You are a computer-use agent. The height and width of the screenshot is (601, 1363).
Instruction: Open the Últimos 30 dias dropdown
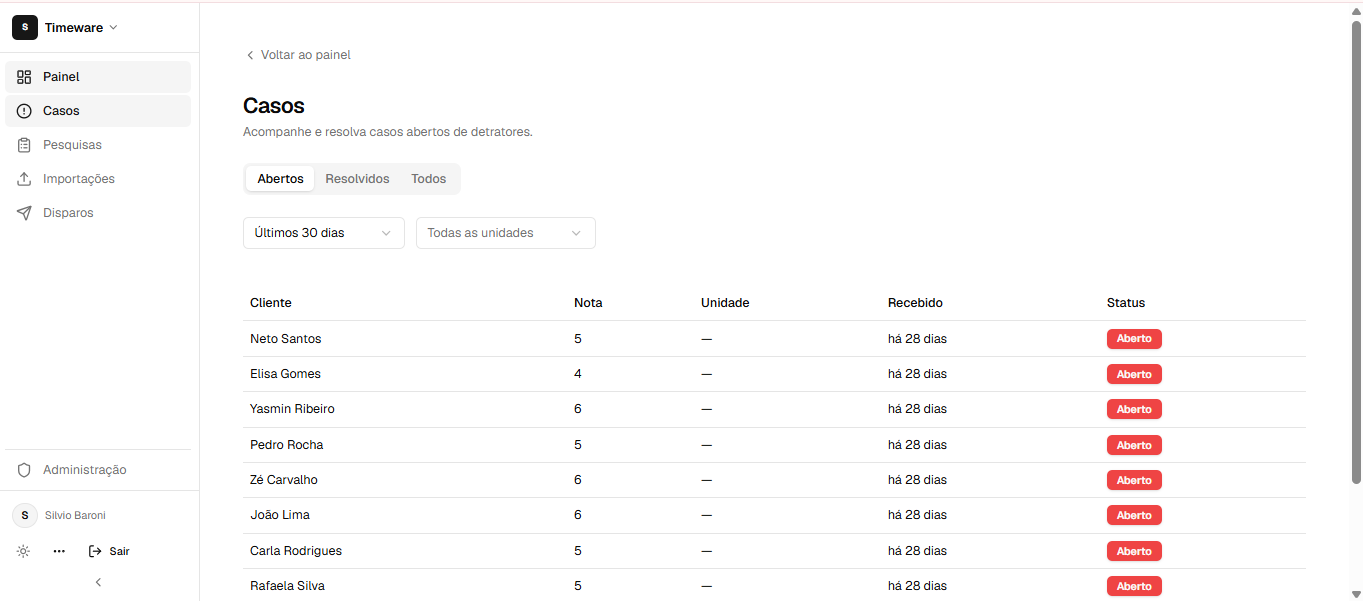[324, 233]
